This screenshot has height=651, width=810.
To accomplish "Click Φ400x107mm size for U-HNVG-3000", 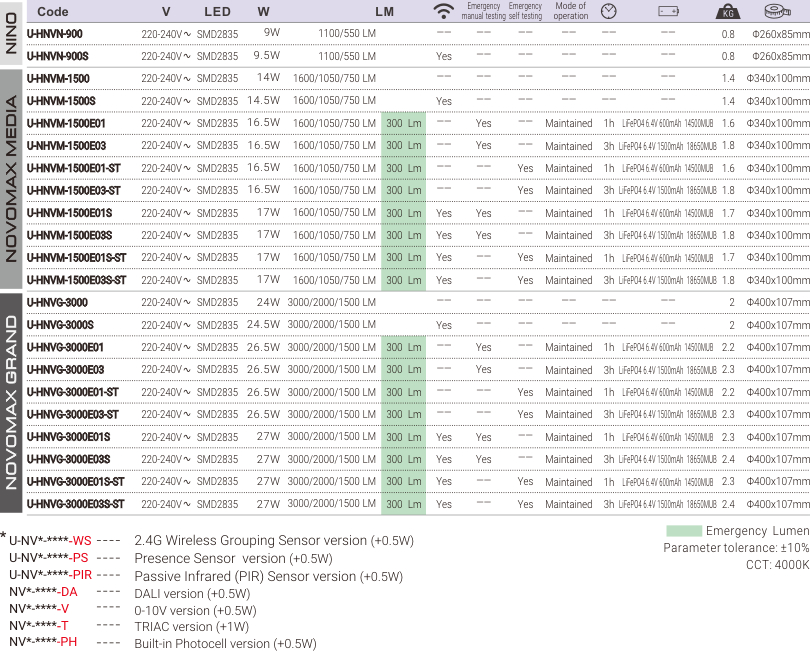I will (778, 302).
